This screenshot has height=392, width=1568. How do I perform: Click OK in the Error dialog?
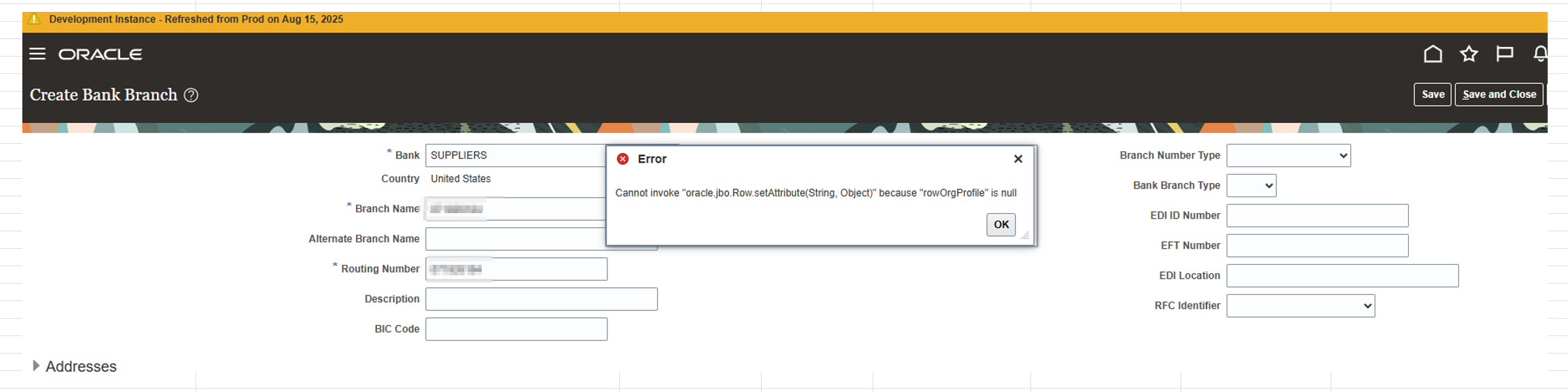[1001, 224]
